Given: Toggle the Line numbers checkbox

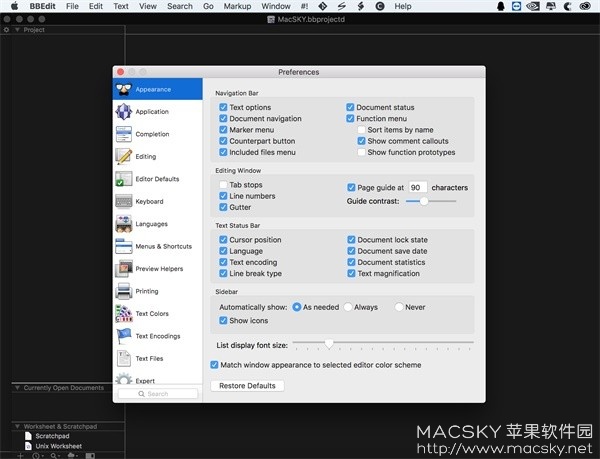Looking at the screenshot, I should tap(223, 196).
